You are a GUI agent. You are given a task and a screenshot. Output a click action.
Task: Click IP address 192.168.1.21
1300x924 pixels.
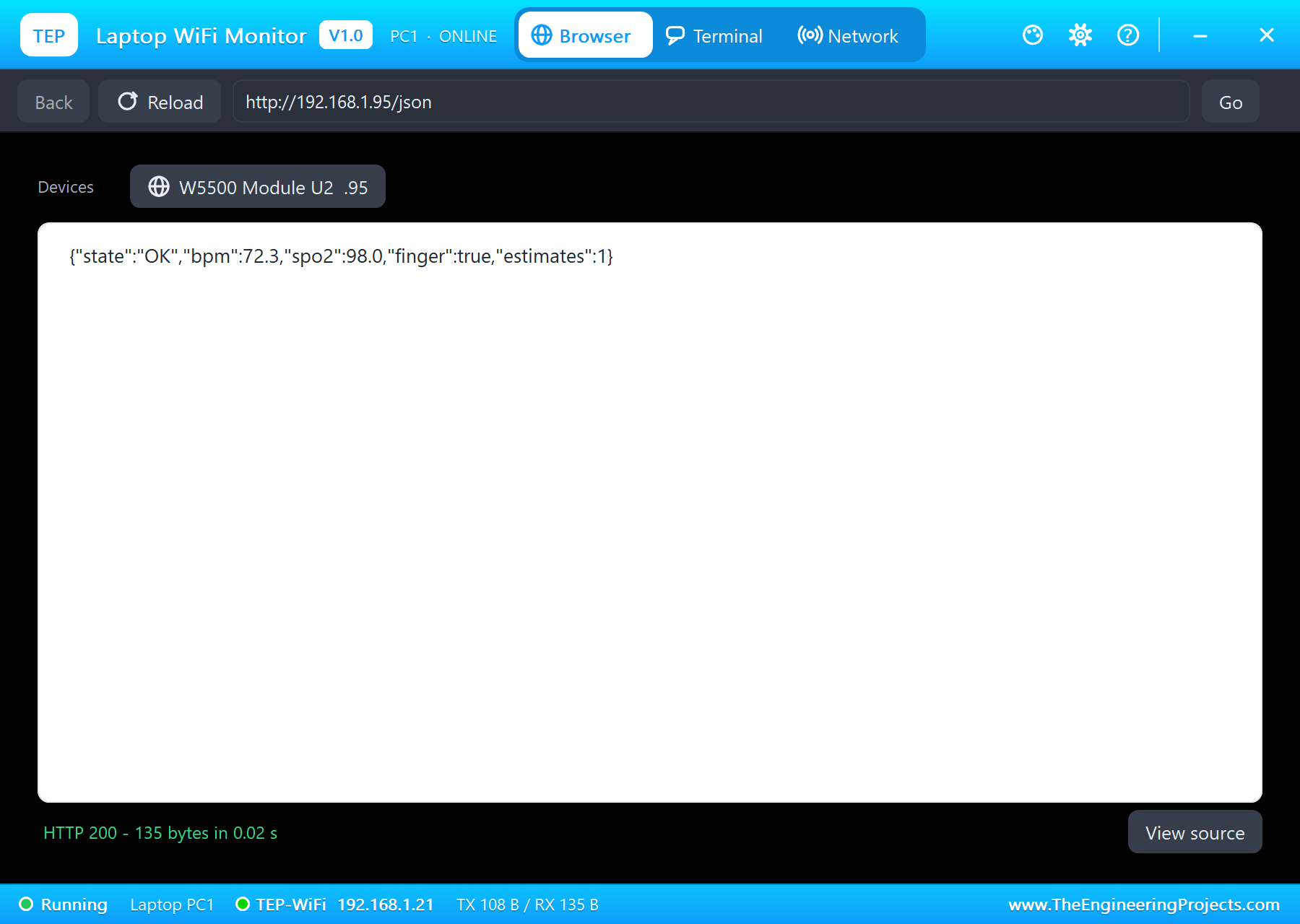coord(386,905)
